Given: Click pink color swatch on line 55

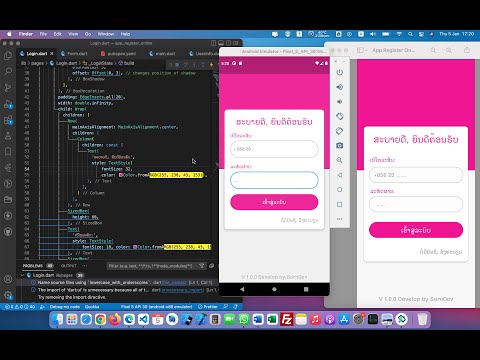Looking at the screenshot, I should [121, 175].
